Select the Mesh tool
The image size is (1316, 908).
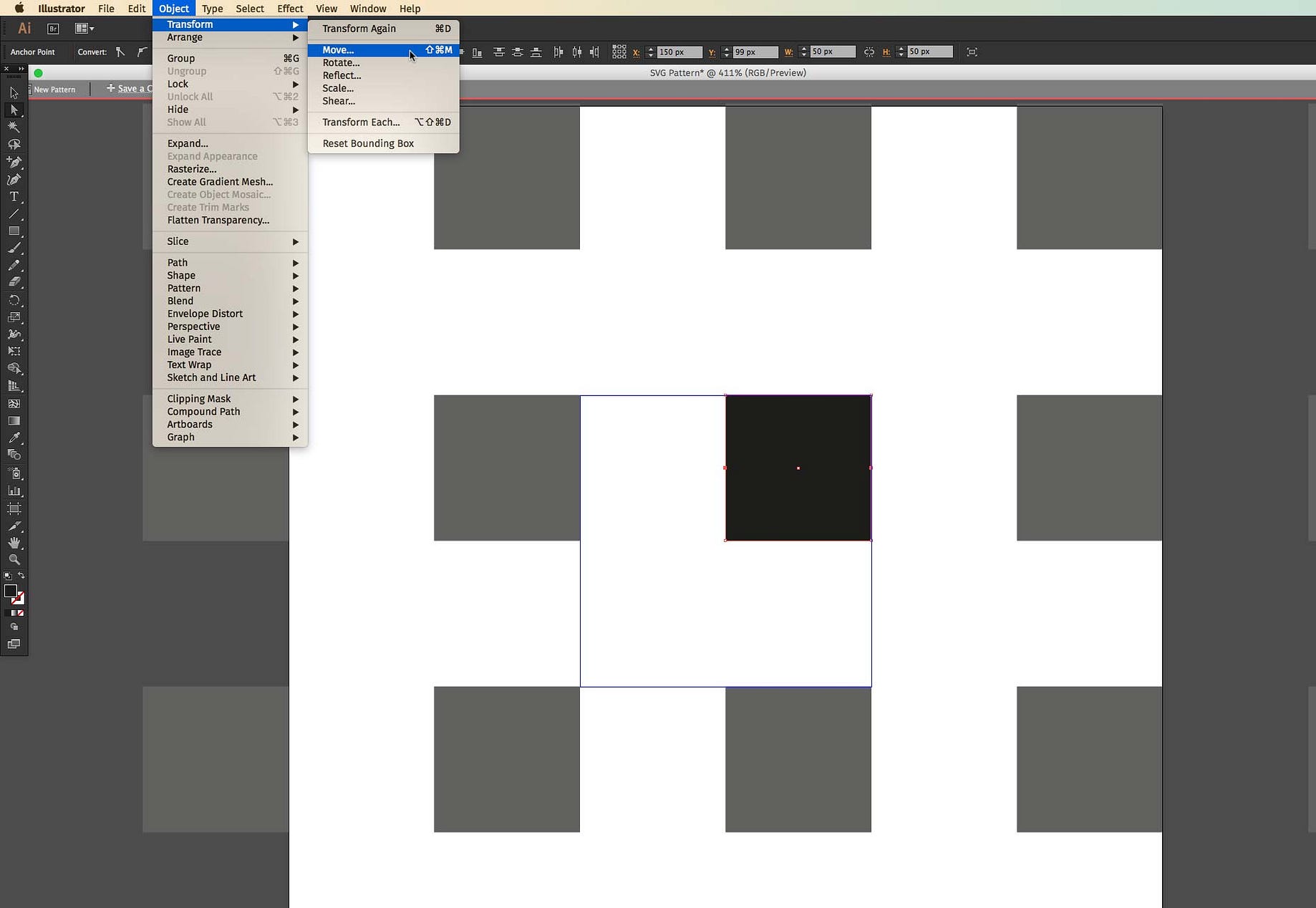click(14, 404)
